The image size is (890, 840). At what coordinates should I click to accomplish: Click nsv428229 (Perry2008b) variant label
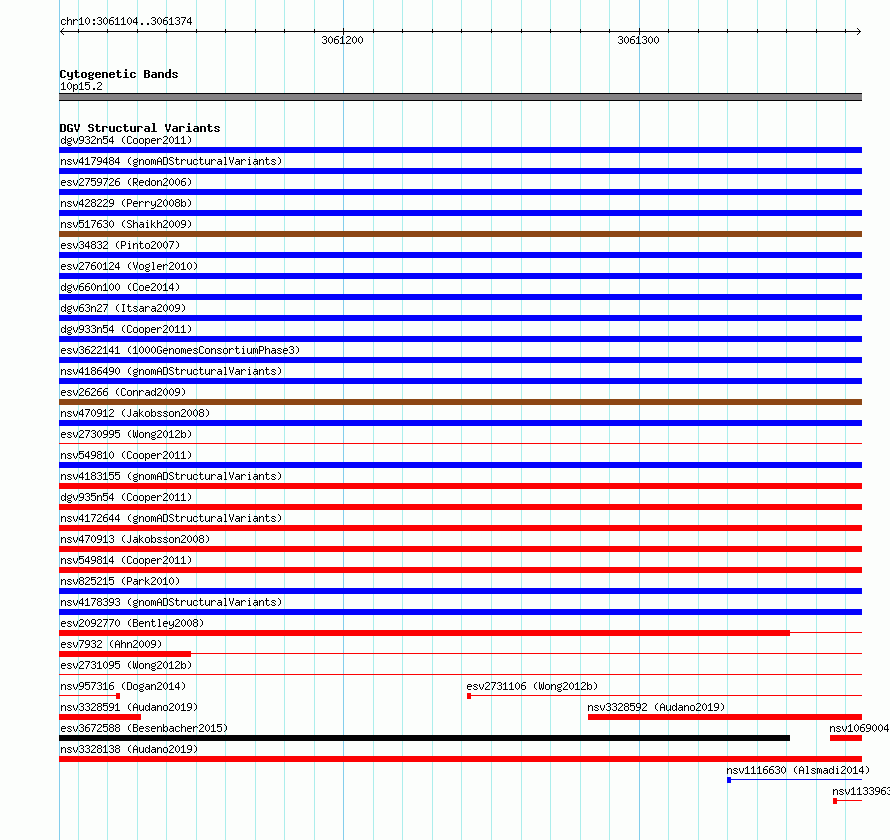126,203
